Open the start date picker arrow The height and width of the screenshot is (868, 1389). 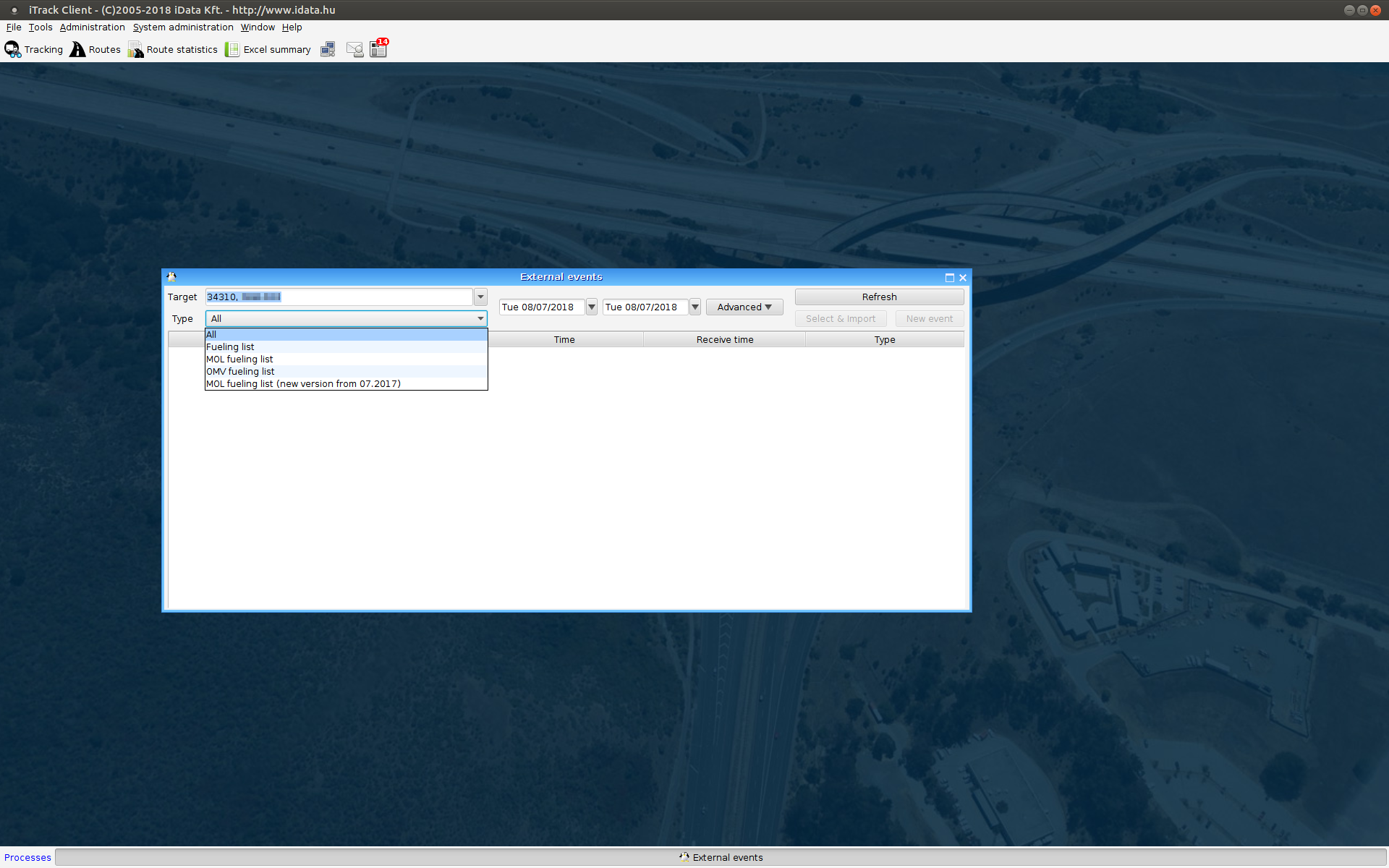[591, 307]
